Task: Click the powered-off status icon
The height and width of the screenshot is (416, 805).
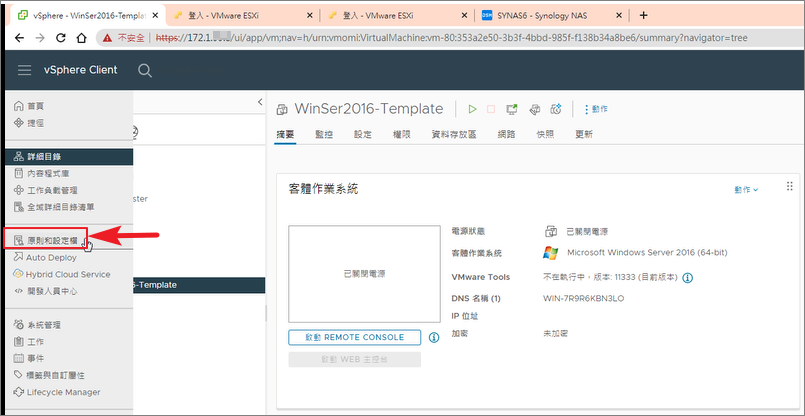Action: (551, 232)
